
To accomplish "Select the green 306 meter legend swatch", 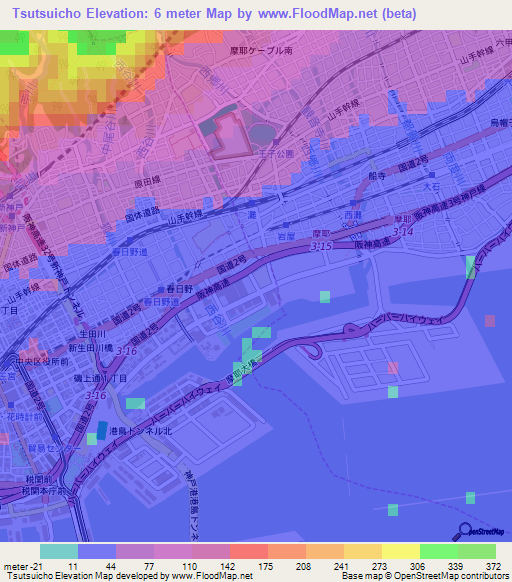I will [x=439, y=551].
